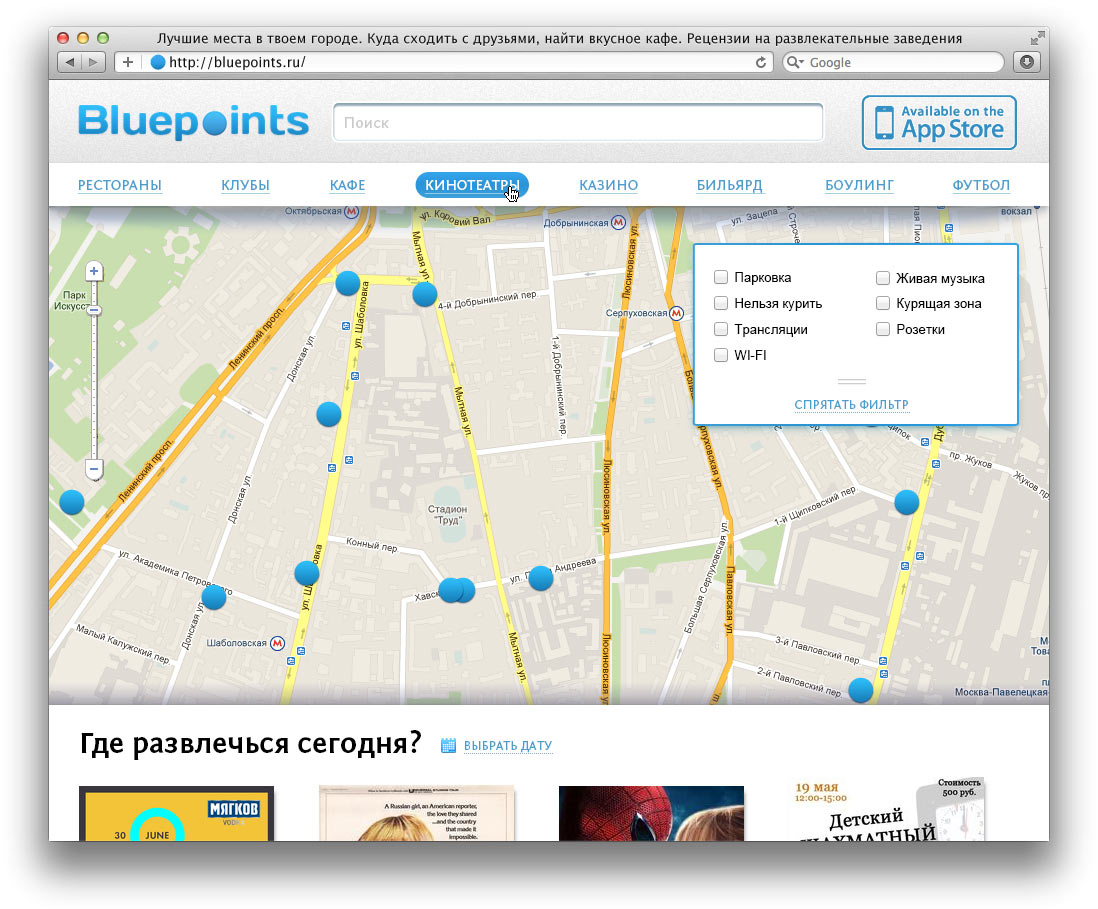Click the Поиск search field
This screenshot has height=909, width=1098.
coord(578,123)
